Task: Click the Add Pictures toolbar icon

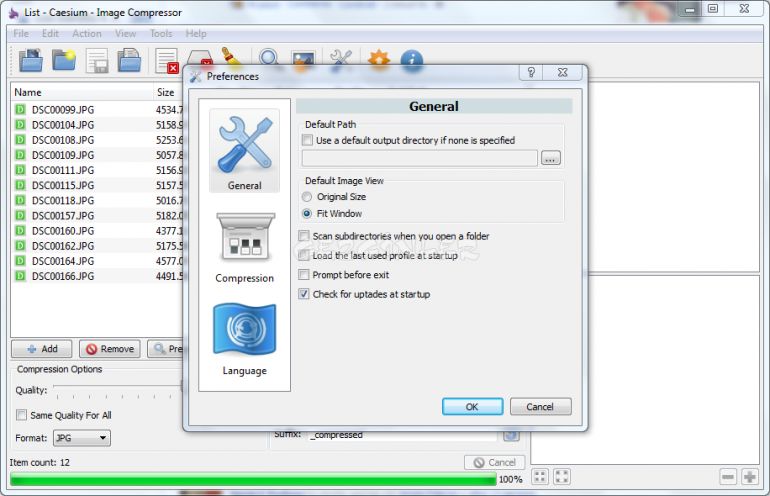Action: 30,60
